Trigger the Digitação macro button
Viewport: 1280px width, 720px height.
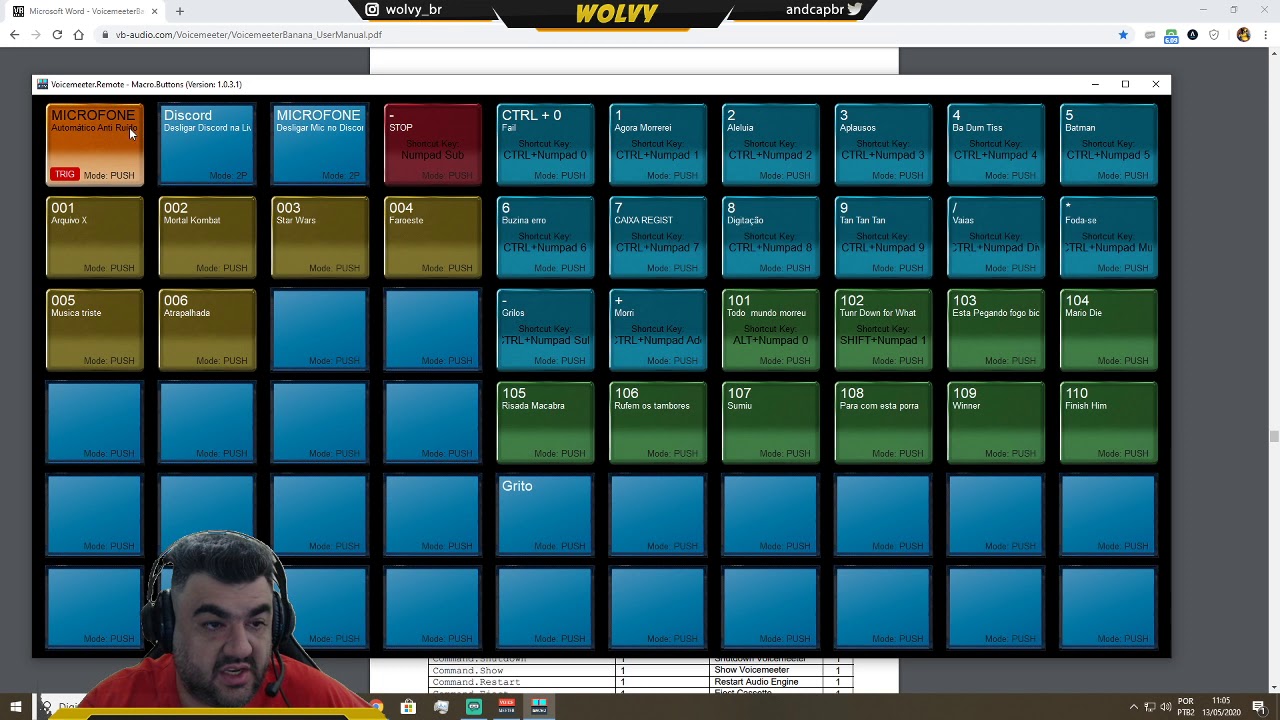770,237
